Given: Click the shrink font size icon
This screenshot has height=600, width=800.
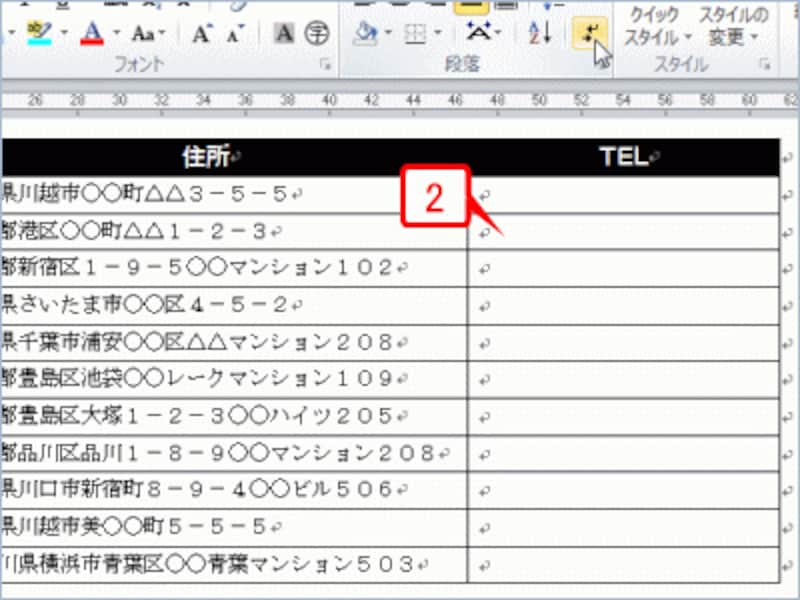Looking at the screenshot, I should point(235,34).
